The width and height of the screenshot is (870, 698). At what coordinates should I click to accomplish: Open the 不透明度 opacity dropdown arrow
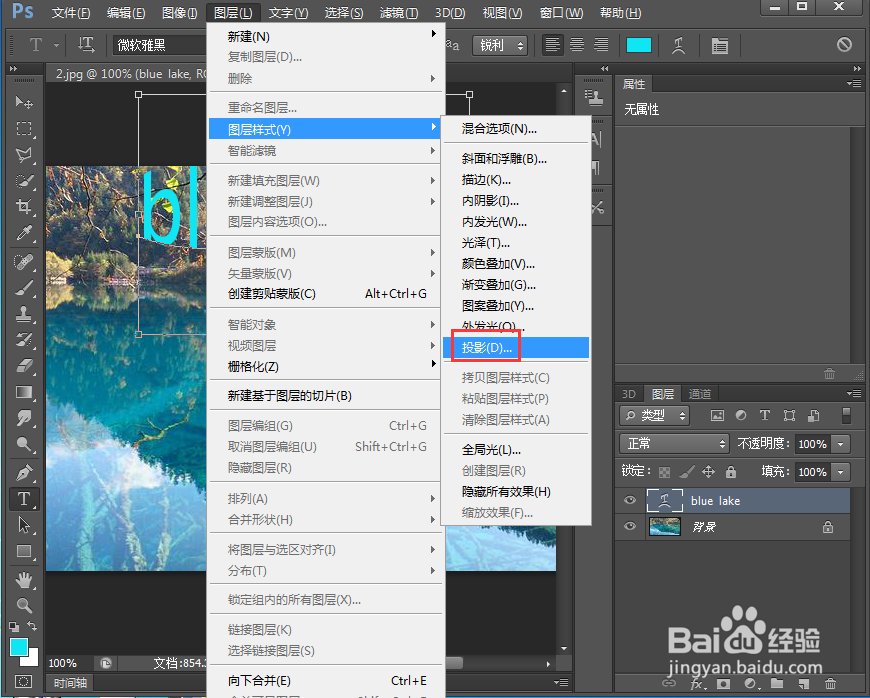(841, 444)
